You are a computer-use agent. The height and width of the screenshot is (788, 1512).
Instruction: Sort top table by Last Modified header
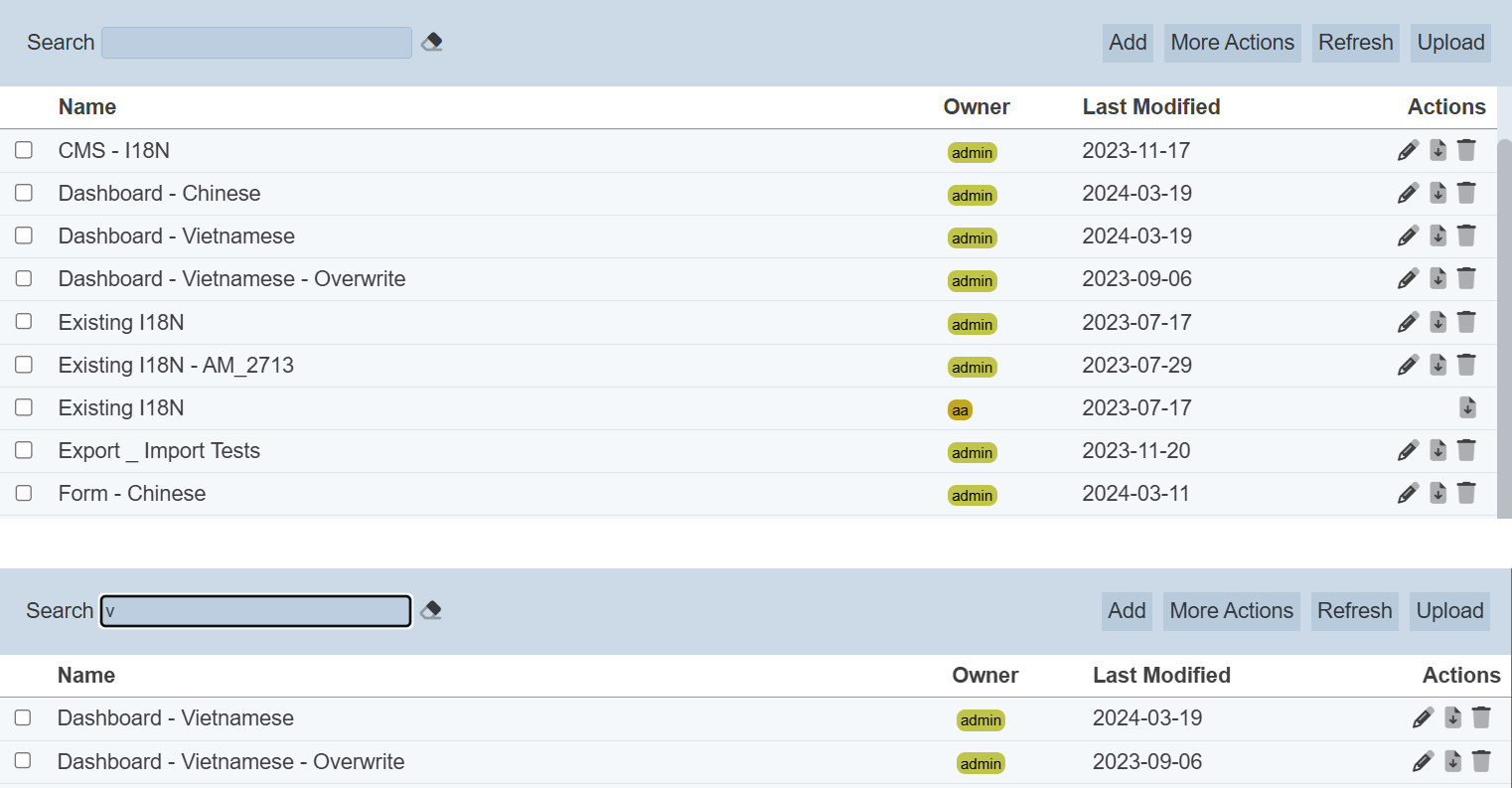(1150, 107)
